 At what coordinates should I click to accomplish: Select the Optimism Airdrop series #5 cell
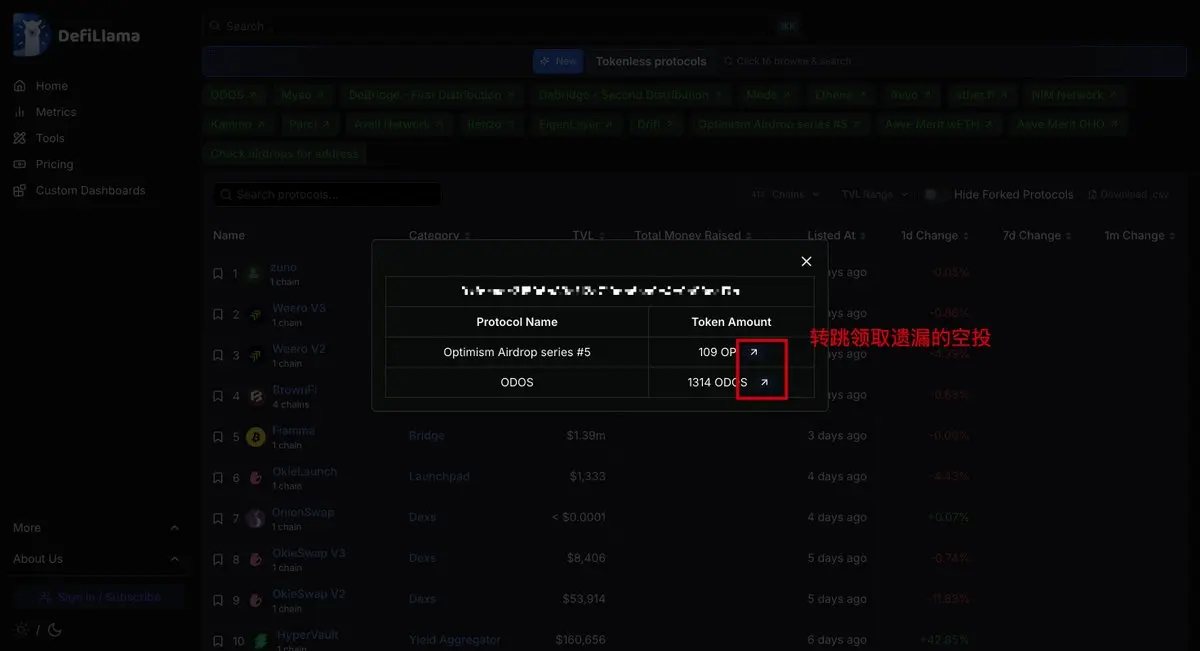517,352
